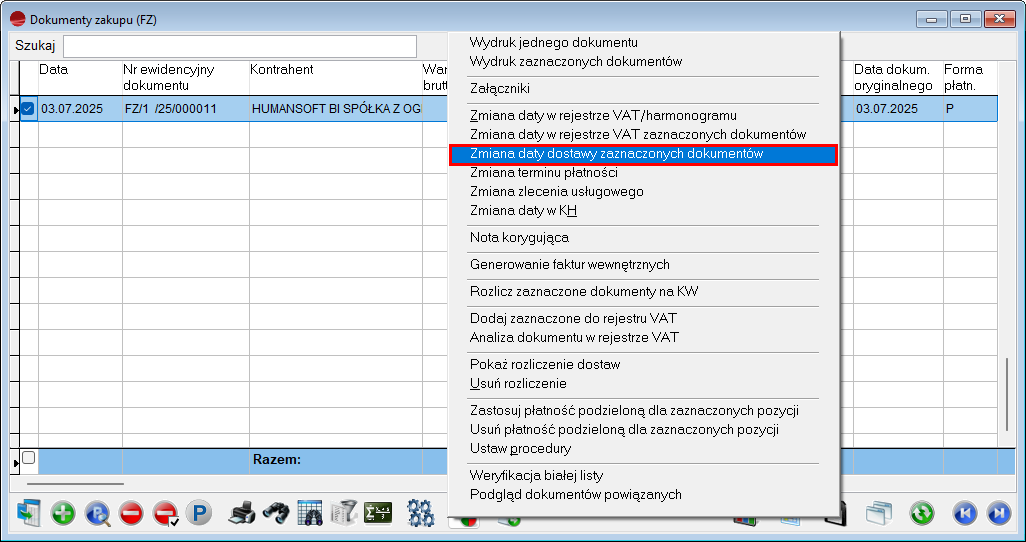
Task: Choose Rozlicz zaznaczone dokumenty na KW
Action: (x=584, y=291)
